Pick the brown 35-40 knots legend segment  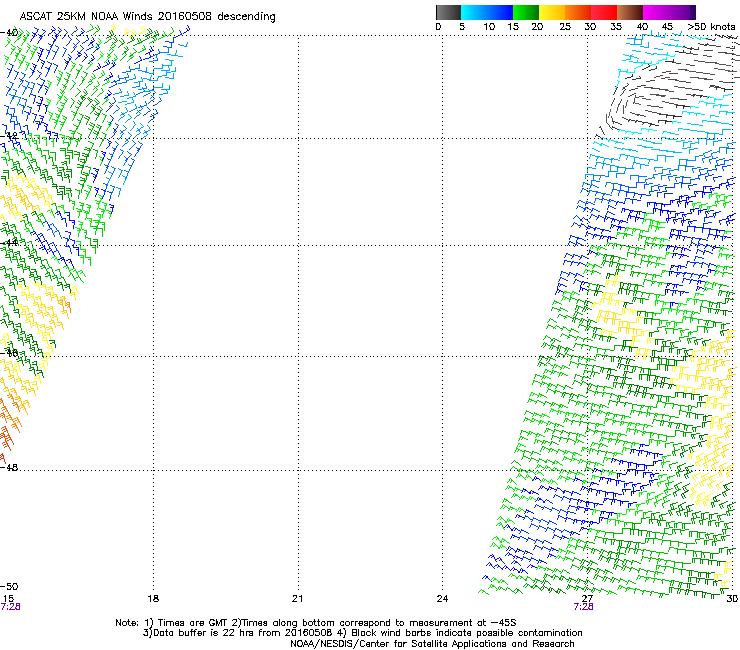630,12
